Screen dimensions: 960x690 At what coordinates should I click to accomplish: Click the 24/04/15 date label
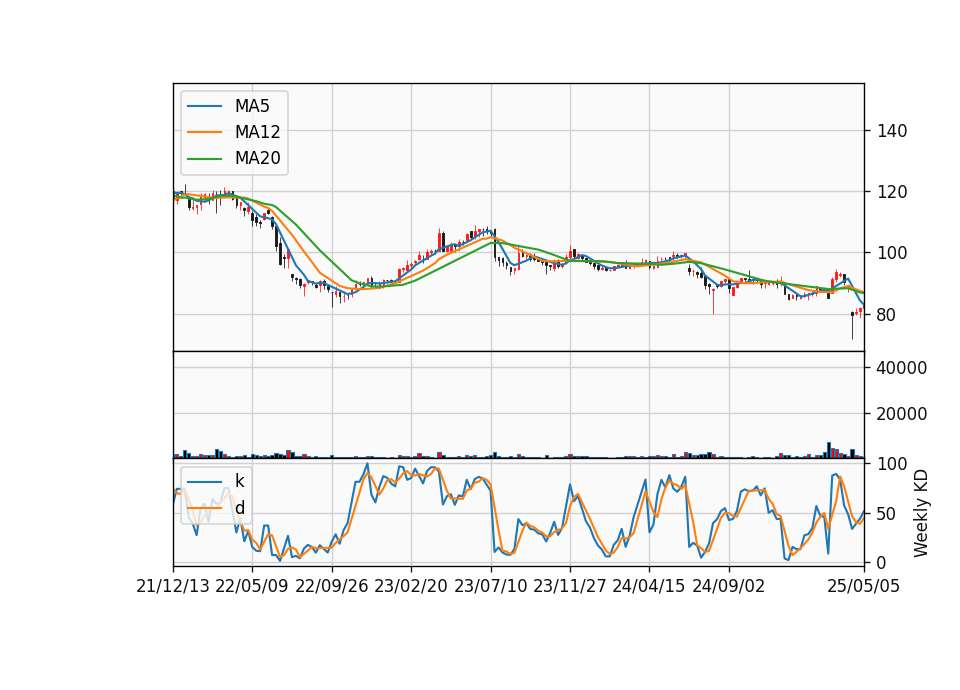tap(648, 586)
